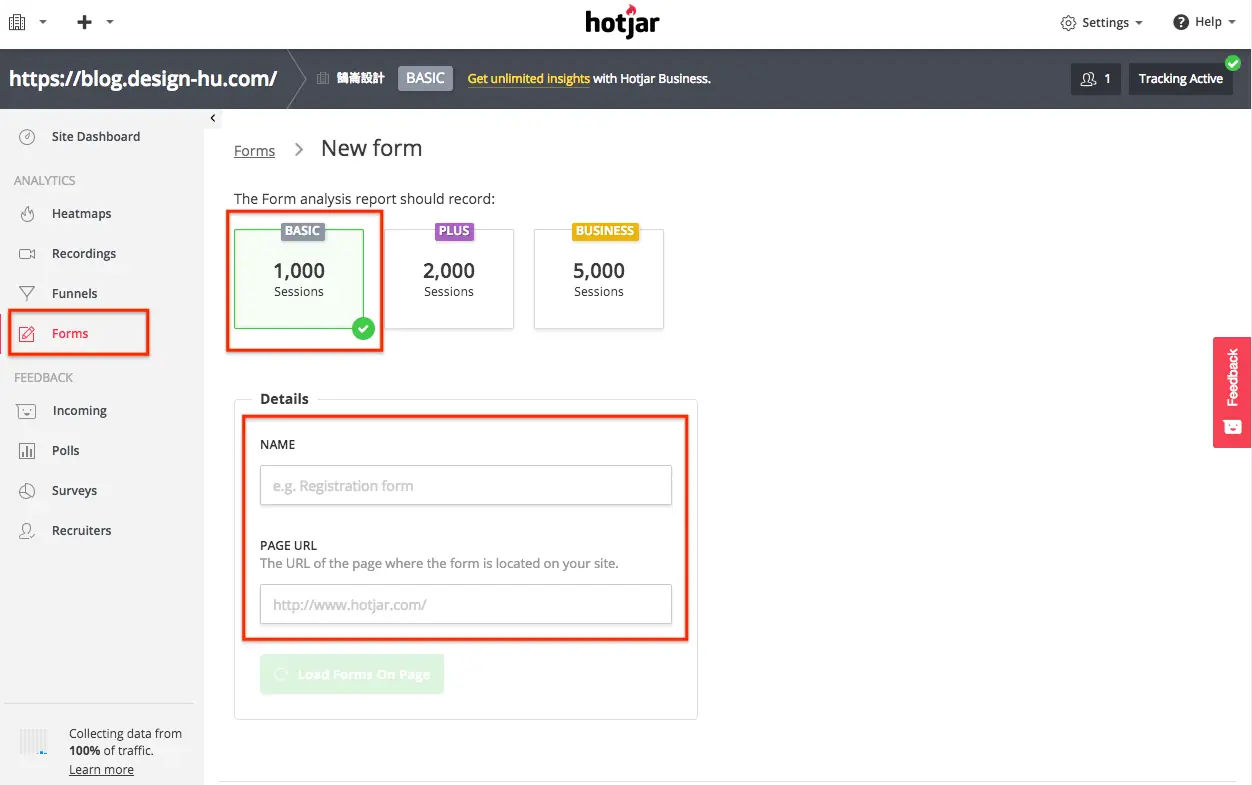This screenshot has width=1252, height=785.
Task: Click the Hotjar logo
Action: point(622,22)
